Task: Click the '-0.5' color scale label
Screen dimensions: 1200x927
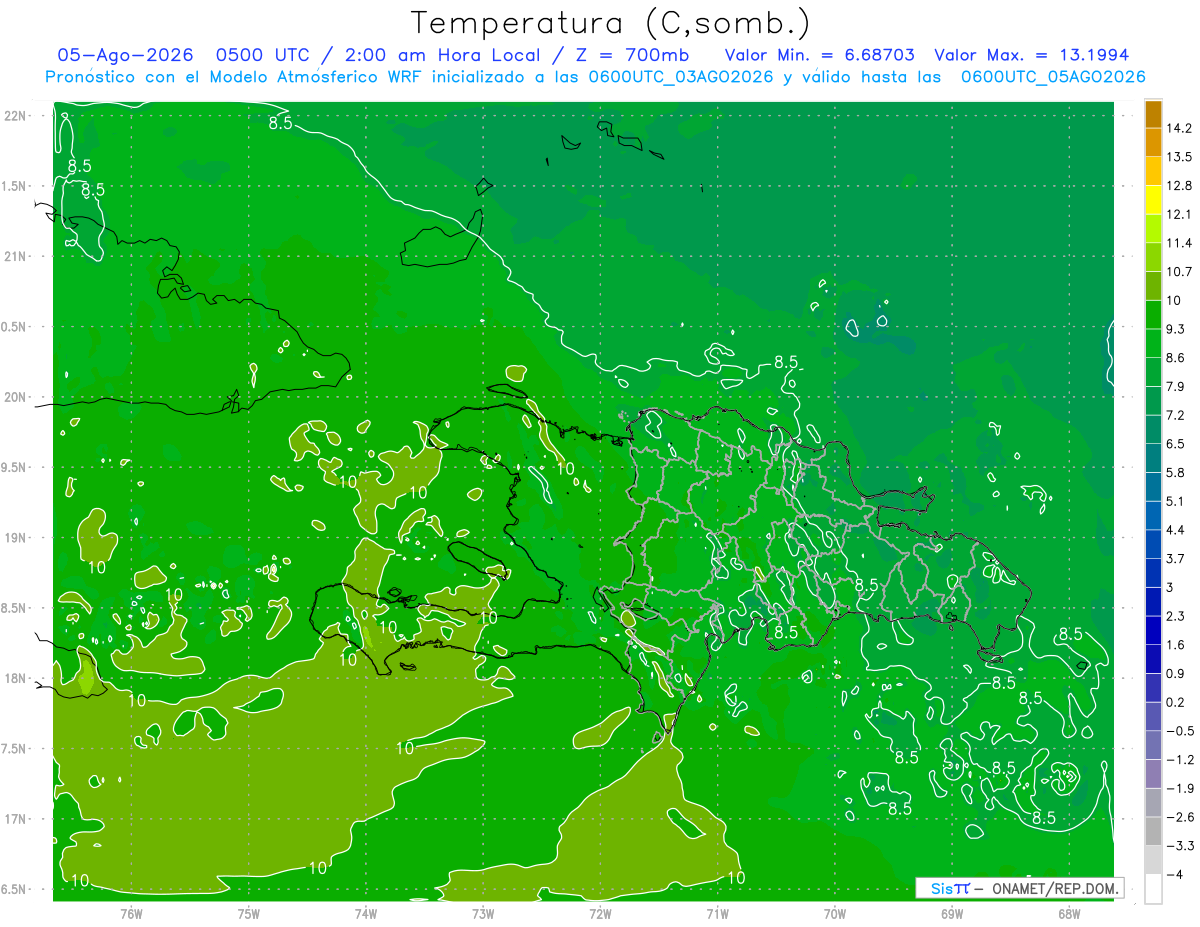Action: click(x=1180, y=731)
